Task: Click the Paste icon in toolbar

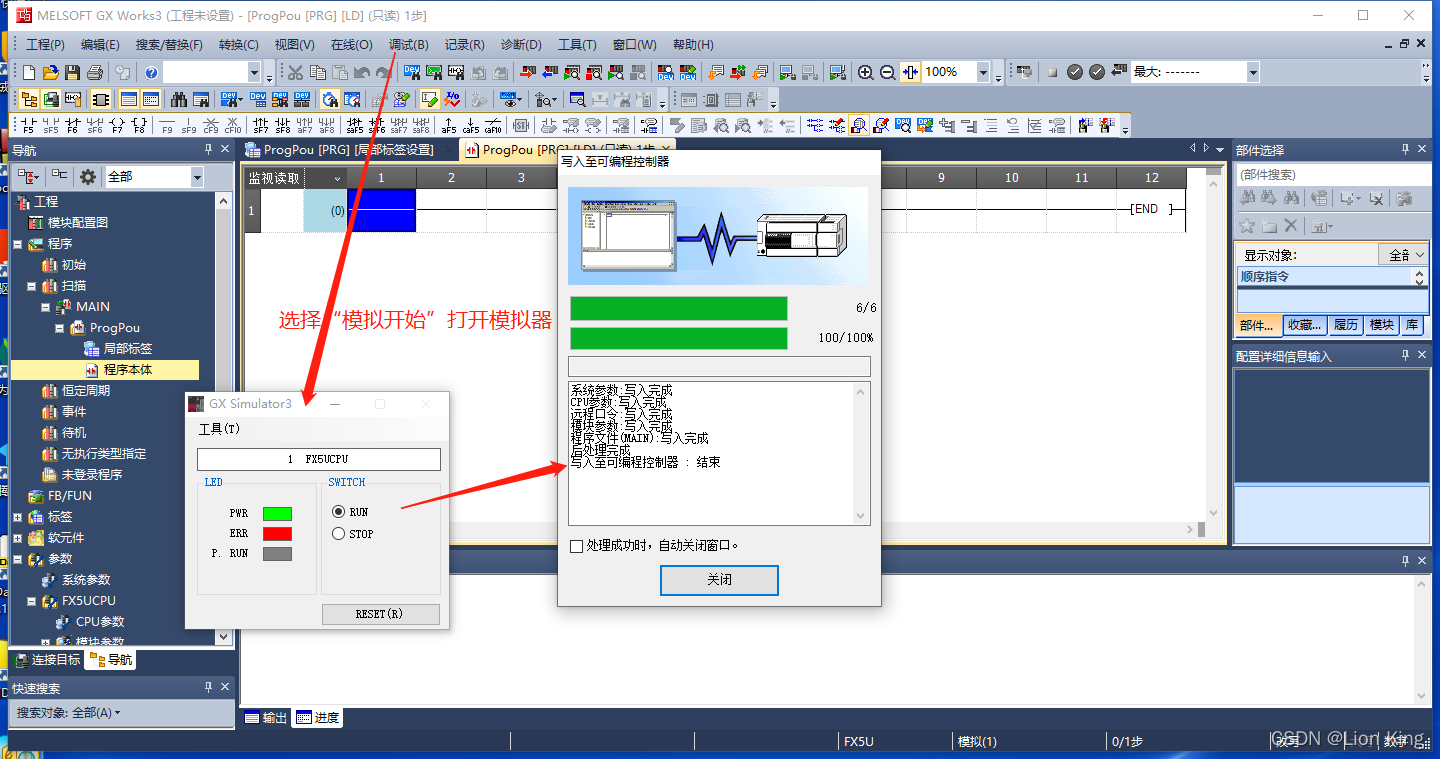Action: click(x=339, y=73)
